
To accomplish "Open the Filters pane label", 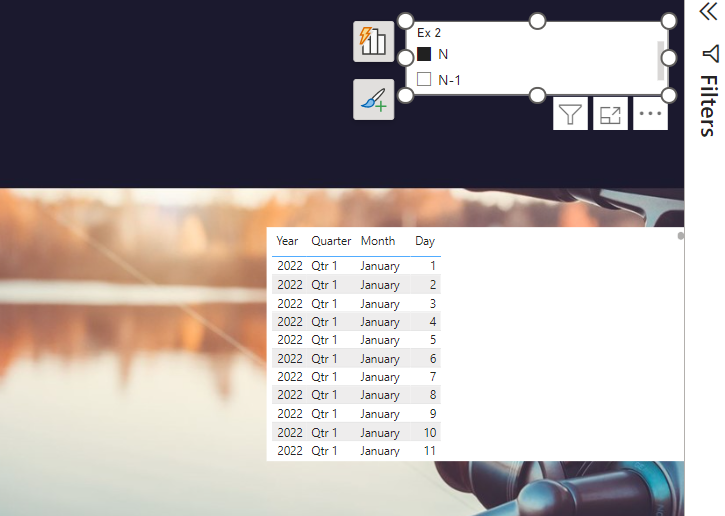I will coord(708,106).
